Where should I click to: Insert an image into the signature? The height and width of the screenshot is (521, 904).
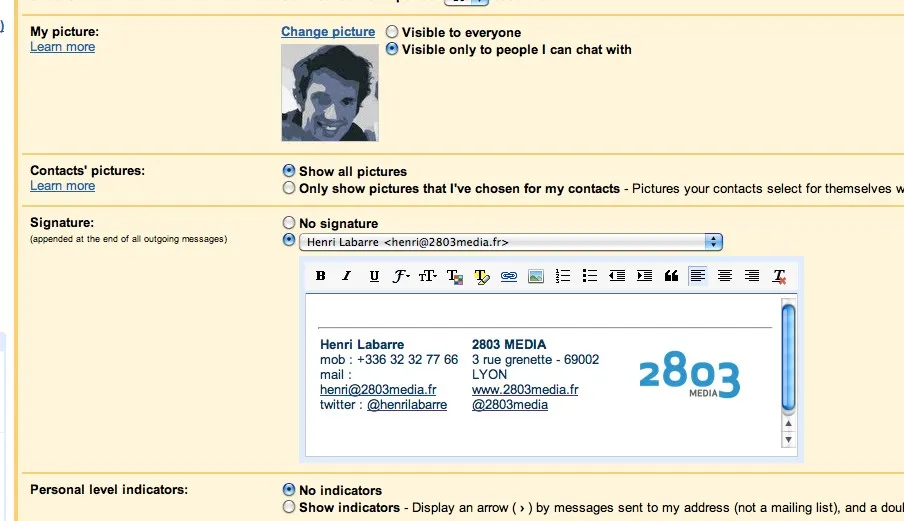tap(536, 276)
